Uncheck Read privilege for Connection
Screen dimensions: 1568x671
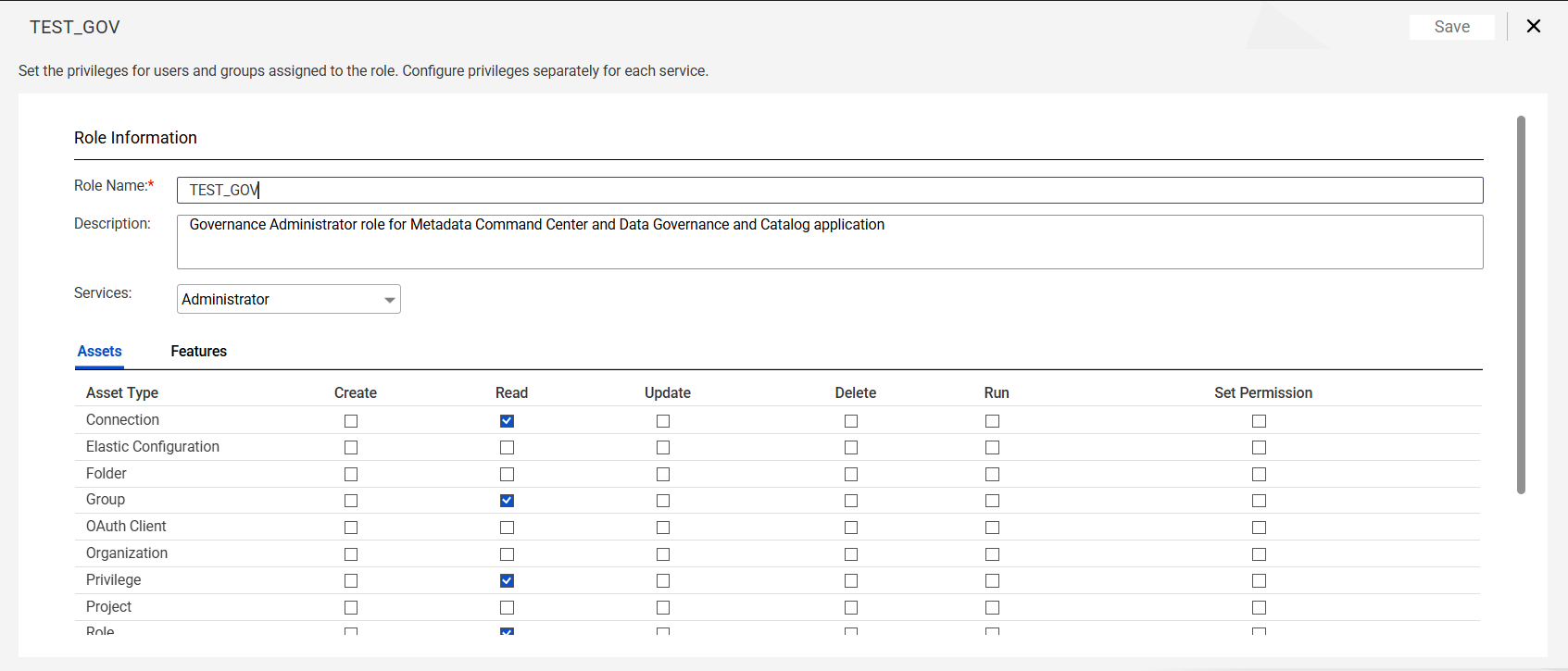click(507, 421)
